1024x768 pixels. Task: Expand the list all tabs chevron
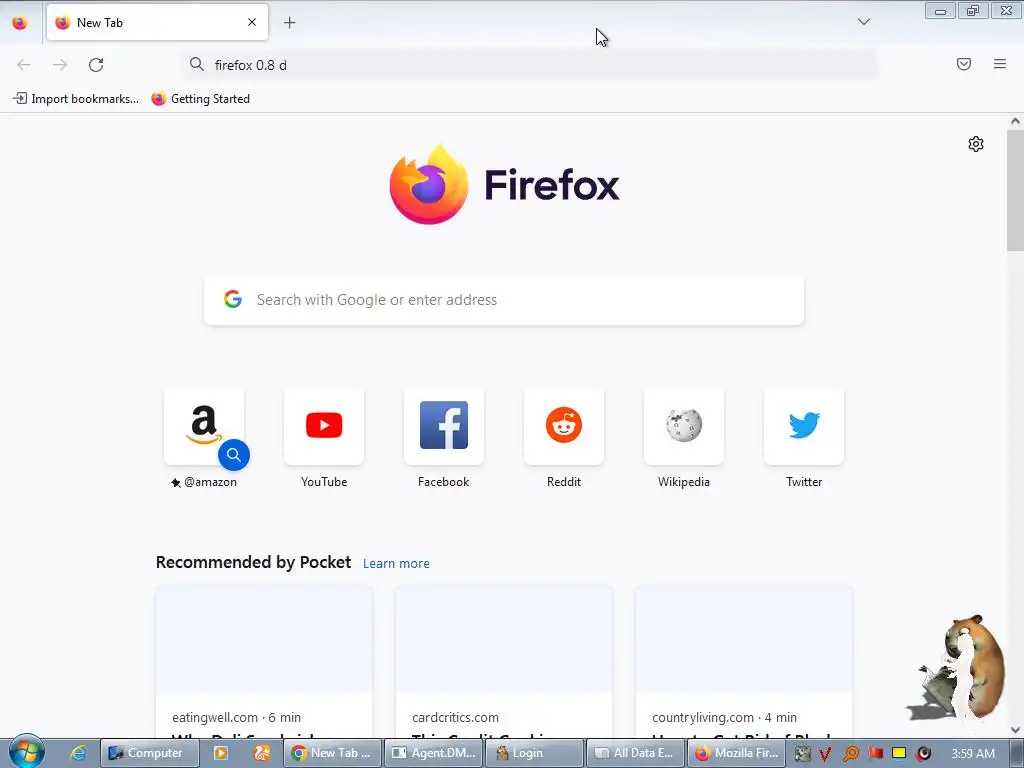click(863, 22)
